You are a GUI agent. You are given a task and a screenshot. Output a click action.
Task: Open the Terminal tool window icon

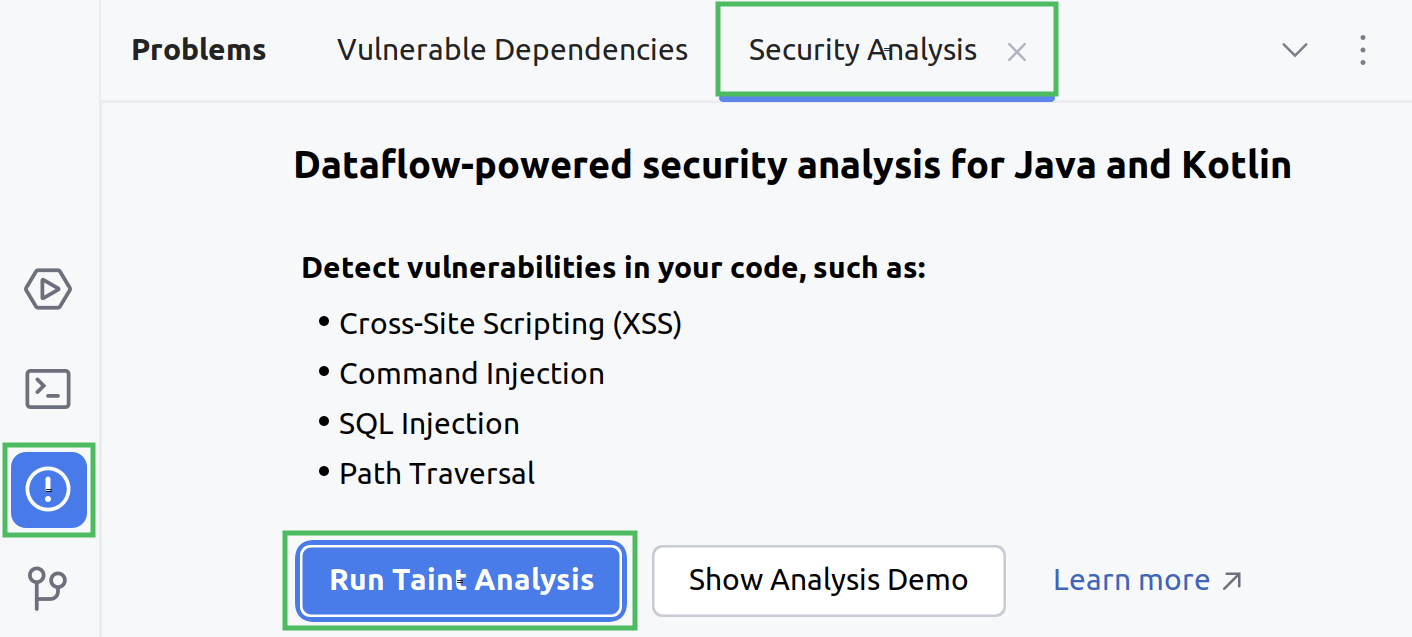click(48, 389)
